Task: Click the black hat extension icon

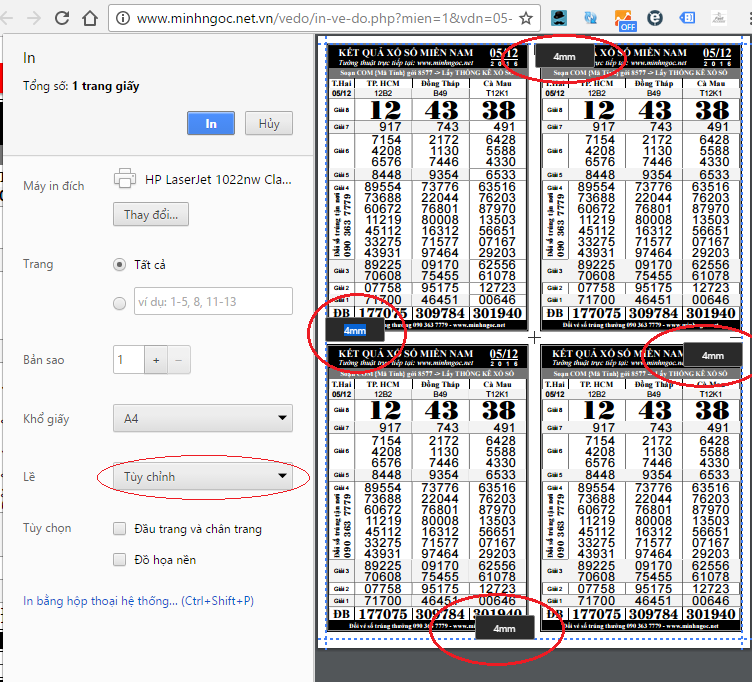Action: pos(560,18)
